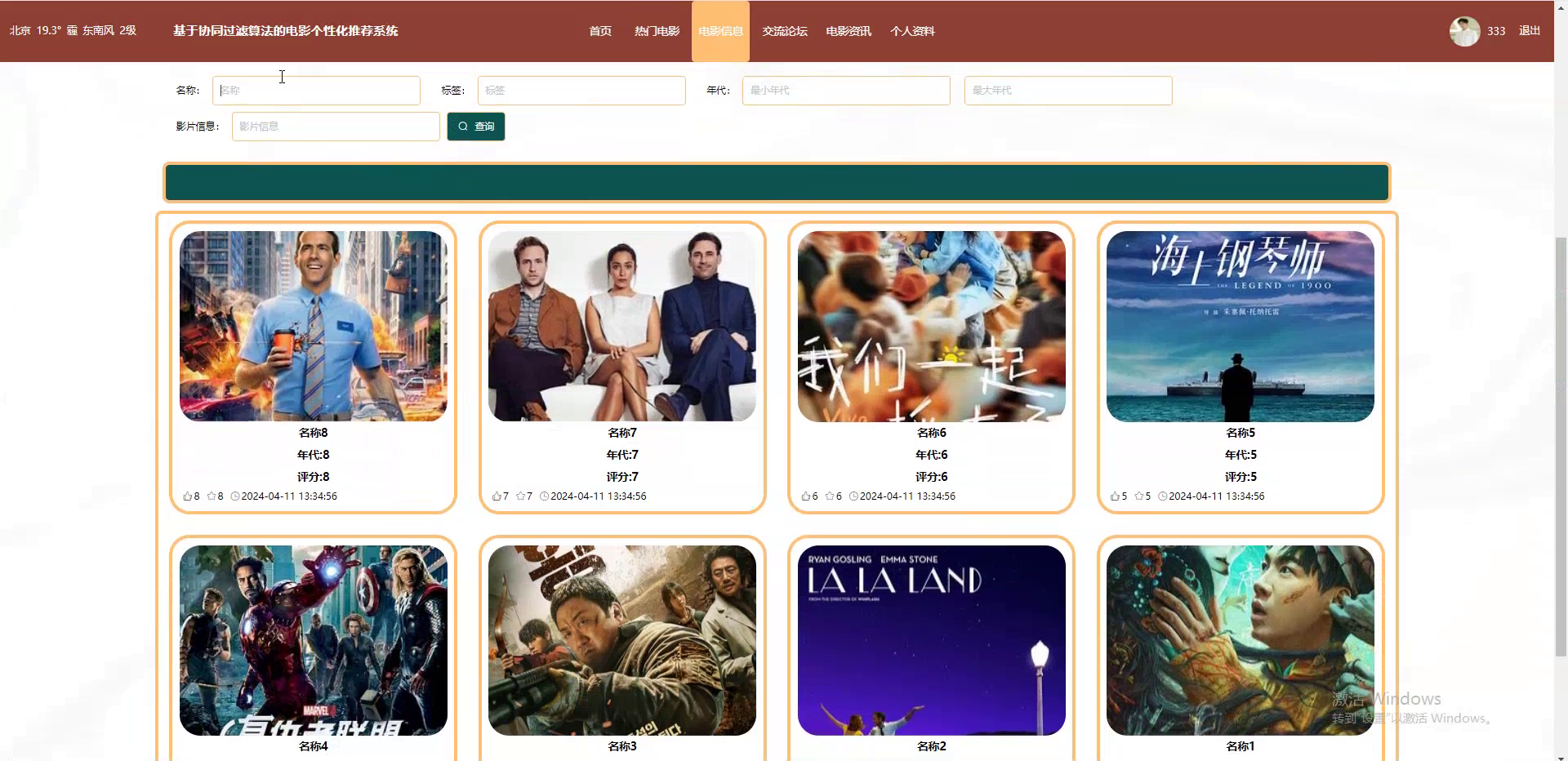Click the thumbs-up icon on 名称6 card
1568x761 pixels.
[x=806, y=496]
